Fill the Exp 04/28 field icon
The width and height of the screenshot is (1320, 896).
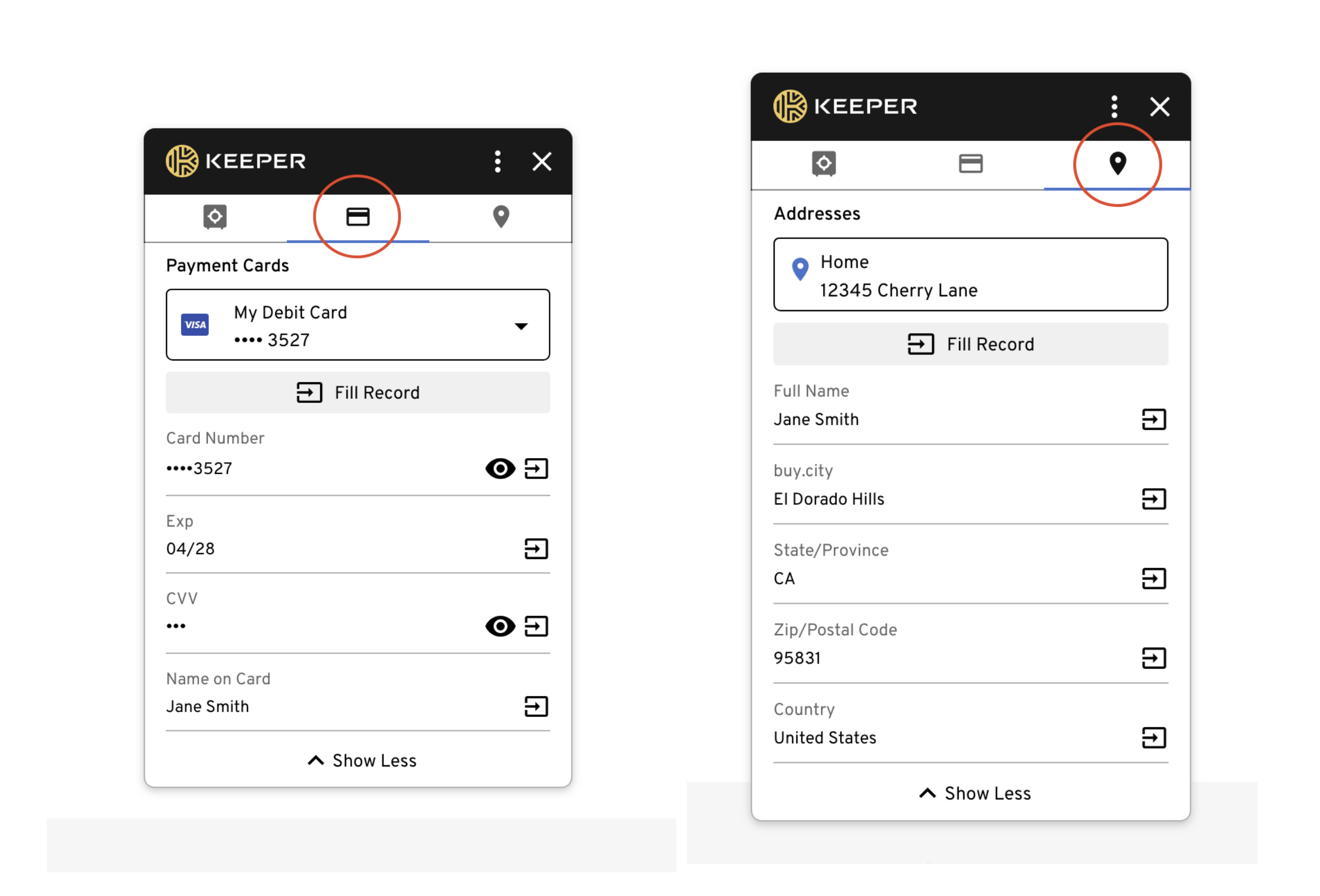coord(536,549)
